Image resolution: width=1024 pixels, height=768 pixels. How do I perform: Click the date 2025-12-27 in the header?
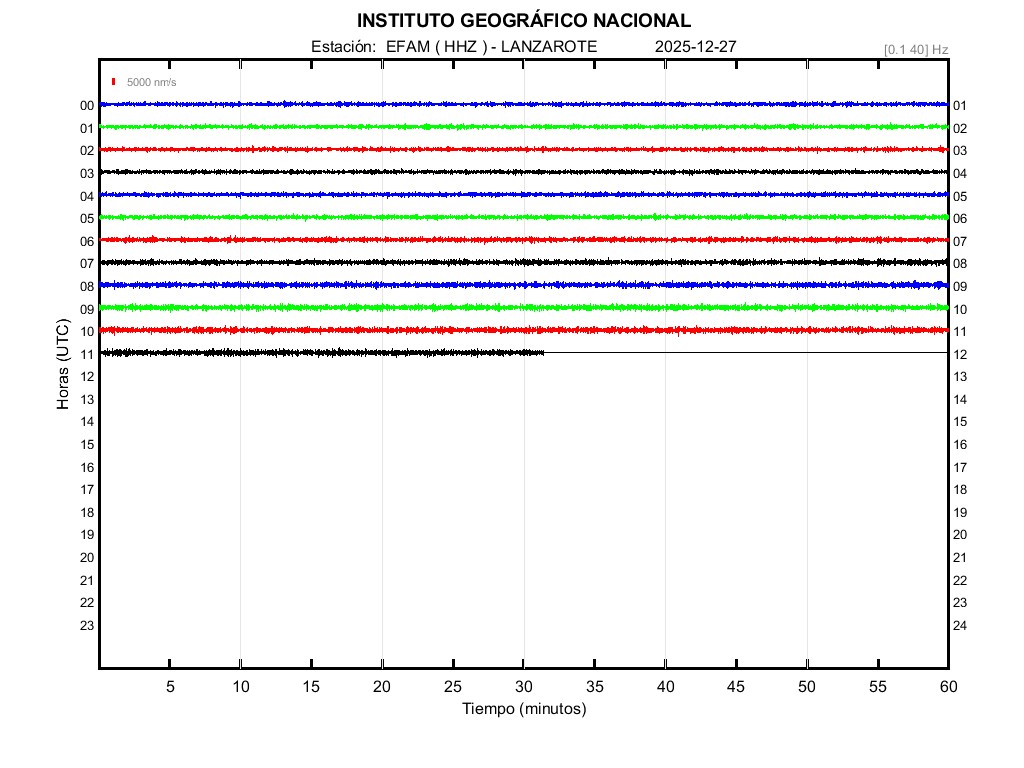pyautogui.click(x=696, y=47)
